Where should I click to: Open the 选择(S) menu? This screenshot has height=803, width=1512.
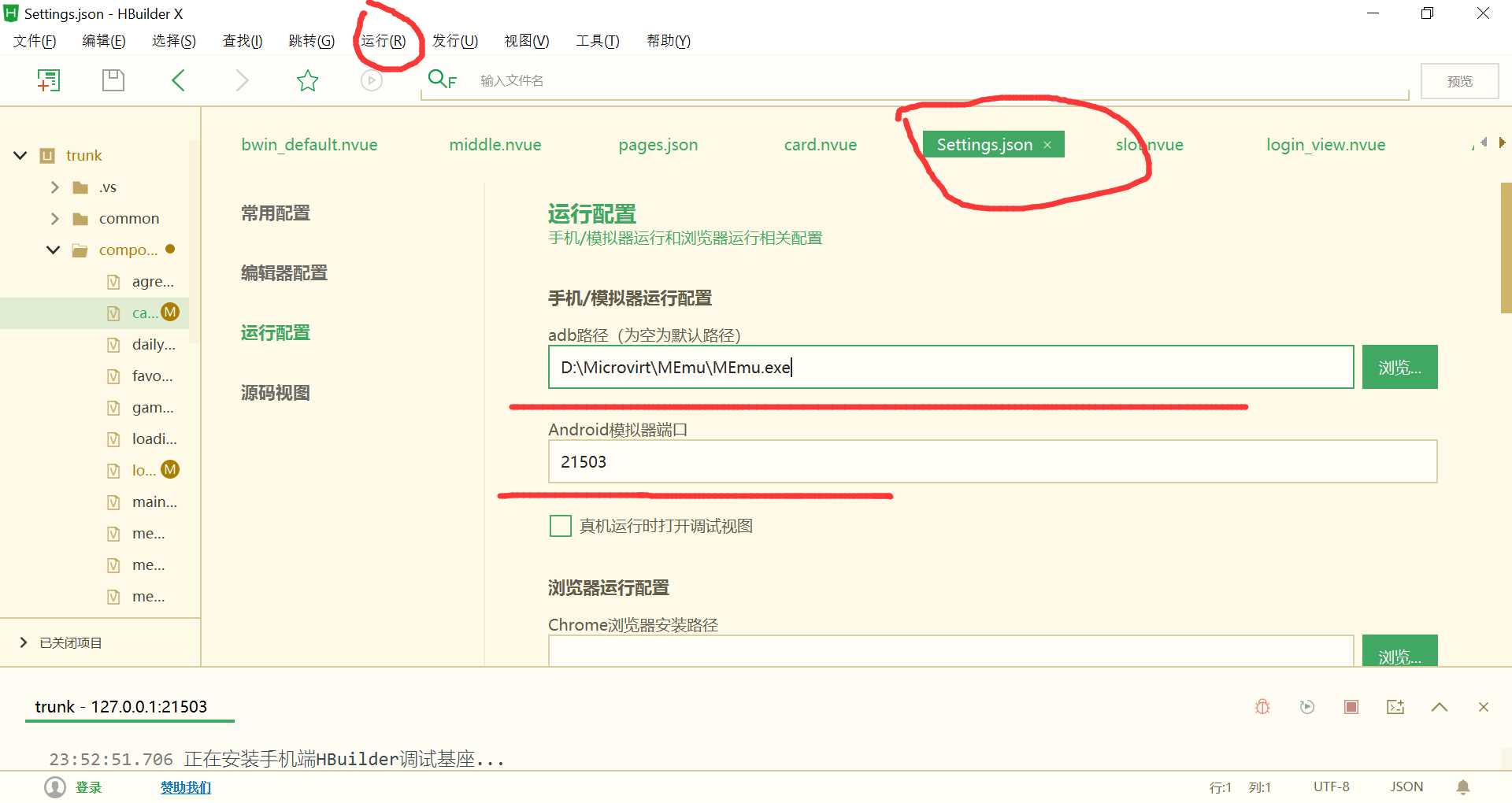point(174,41)
